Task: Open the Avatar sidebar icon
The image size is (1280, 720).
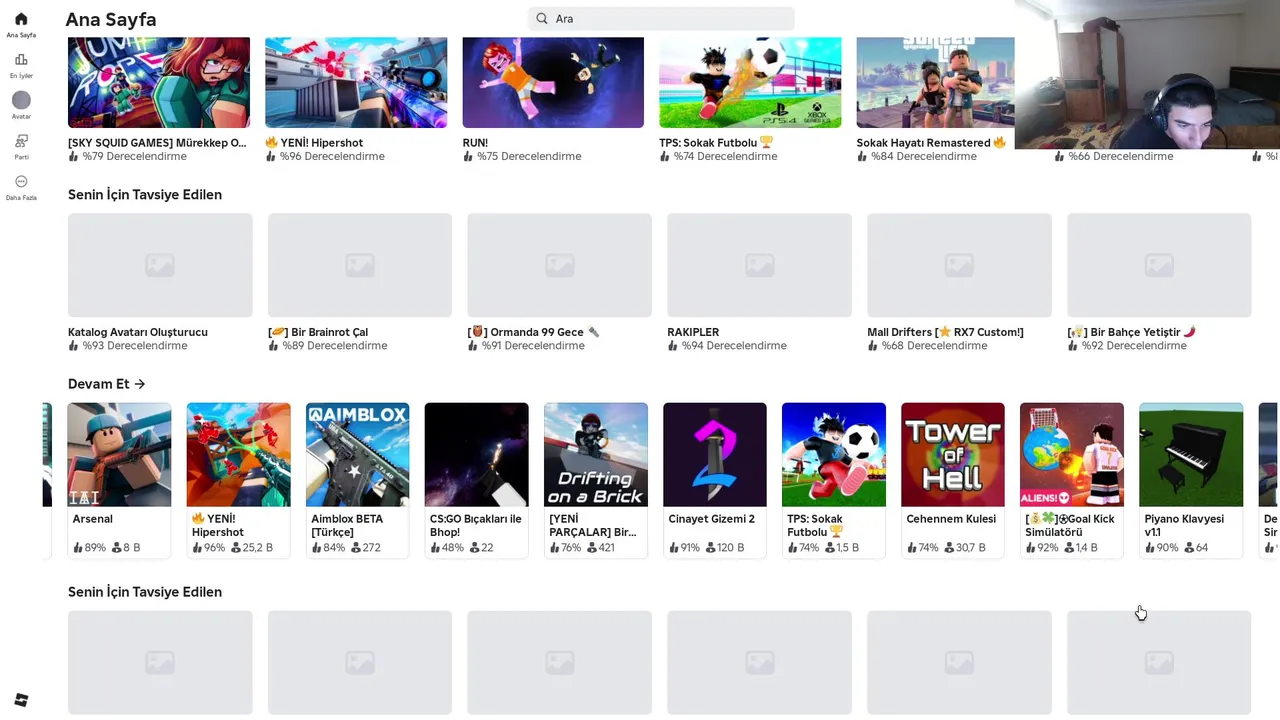Action: point(21,100)
